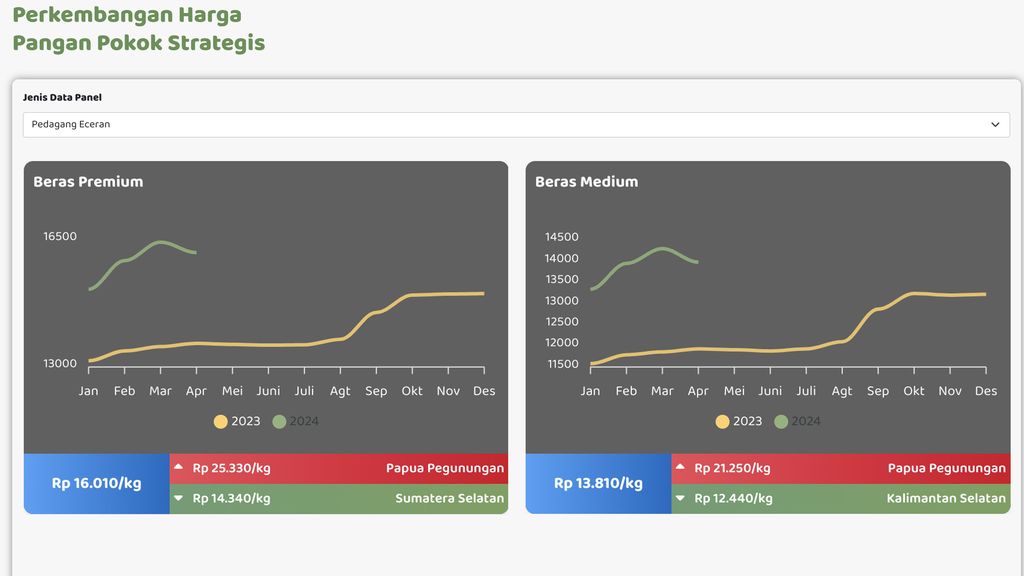1024x576 pixels.
Task: Toggle 2023 legend in Beras Premium chart
Action: coord(237,421)
